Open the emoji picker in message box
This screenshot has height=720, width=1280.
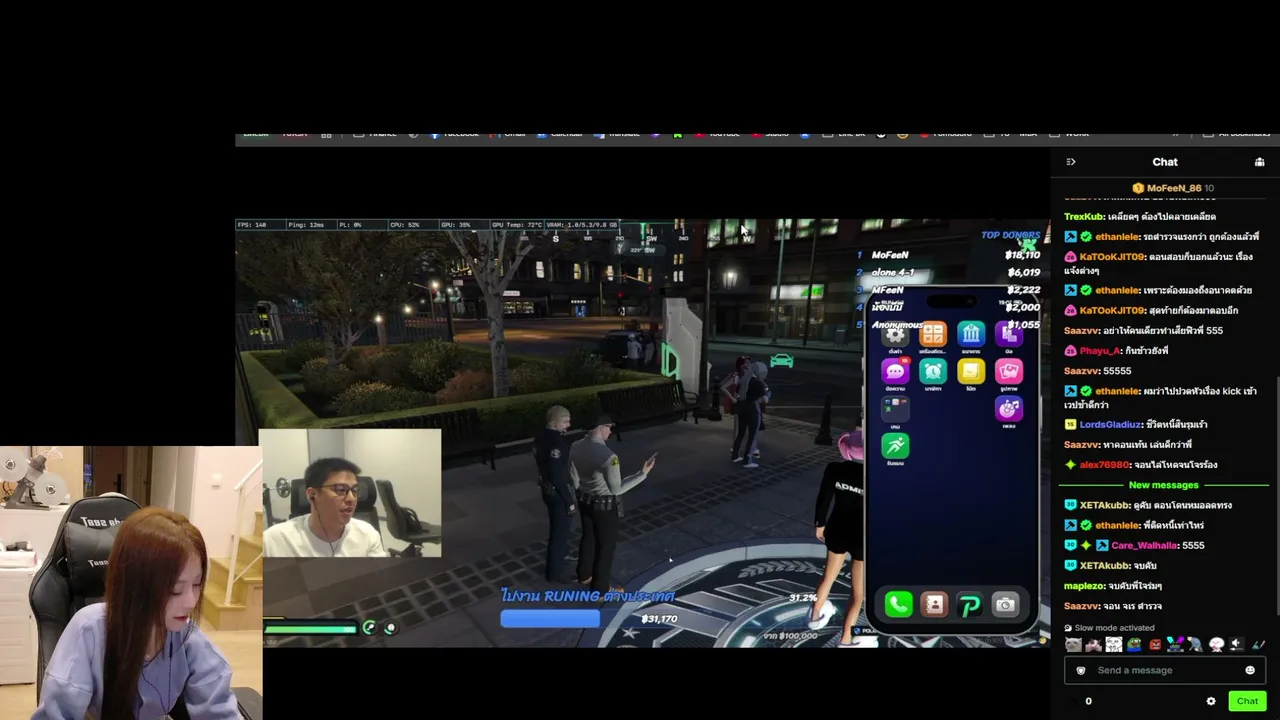tap(1250, 670)
